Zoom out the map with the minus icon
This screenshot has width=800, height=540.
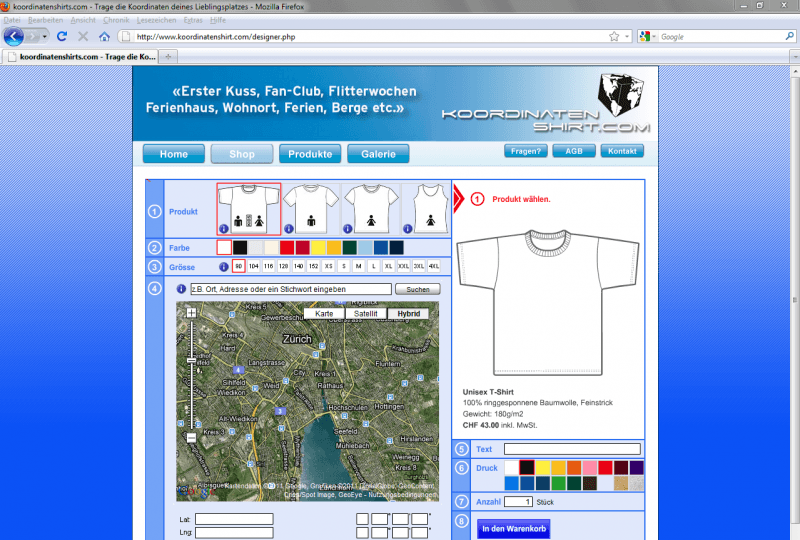(191, 437)
